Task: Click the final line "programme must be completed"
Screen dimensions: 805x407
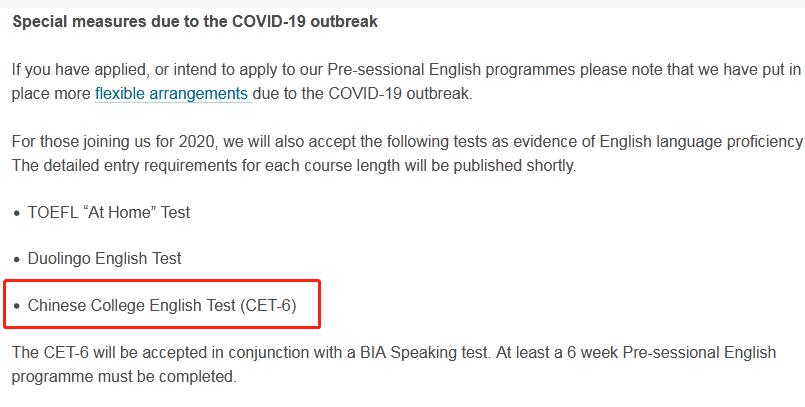Action: click(124, 377)
